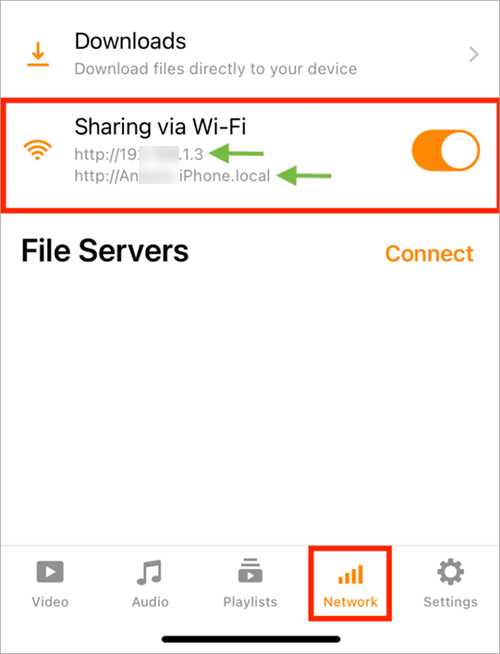Screen dimensions: 500x654
Task: Tap the Sharing via Wi-Fi title
Action: click(x=160, y=126)
